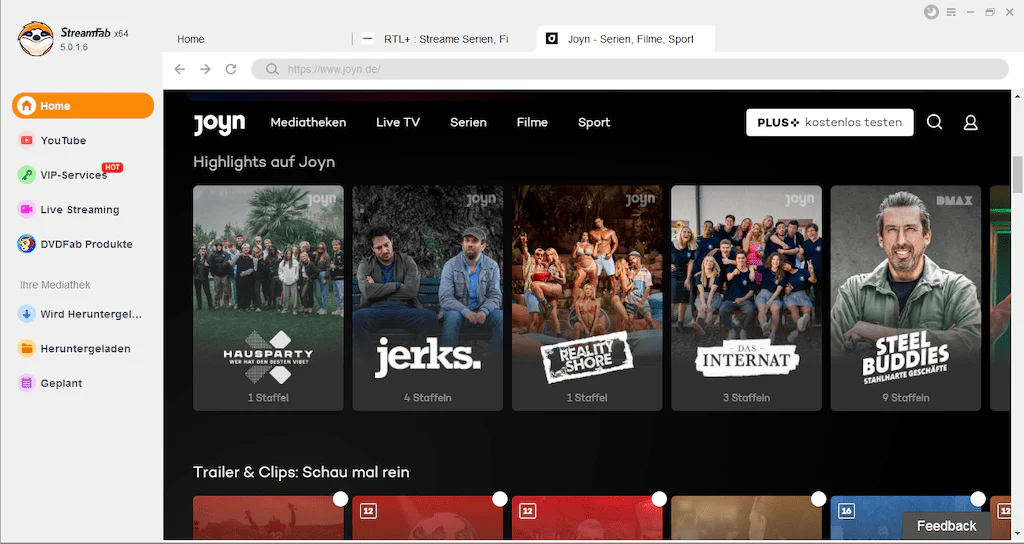Click the YouTube sidebar icon
This screenshot has width=1024, height=544.
pyautogui.click(x=26, y=140)
